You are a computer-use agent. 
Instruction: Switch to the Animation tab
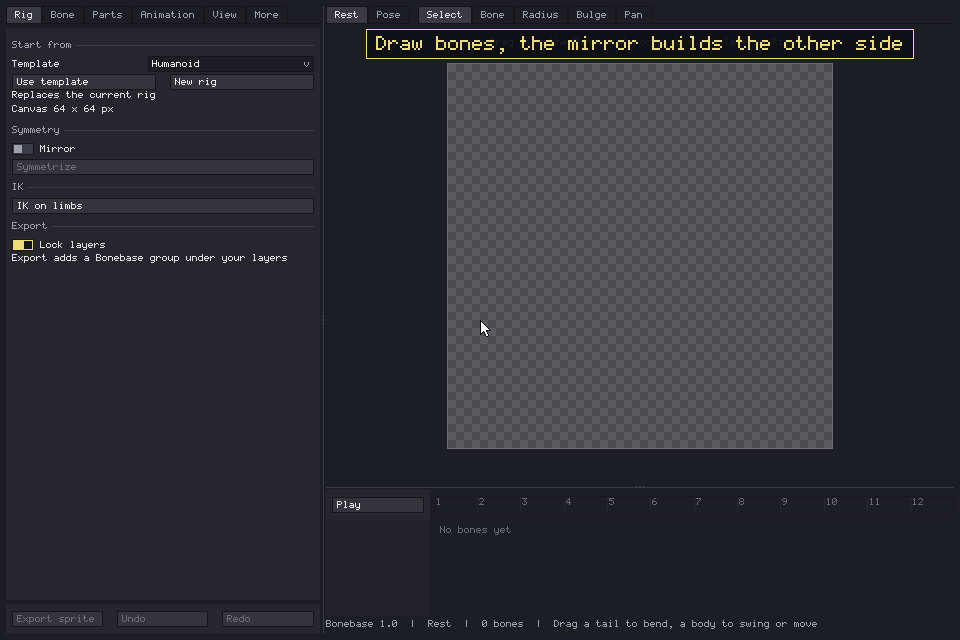(x=167, y=15)
